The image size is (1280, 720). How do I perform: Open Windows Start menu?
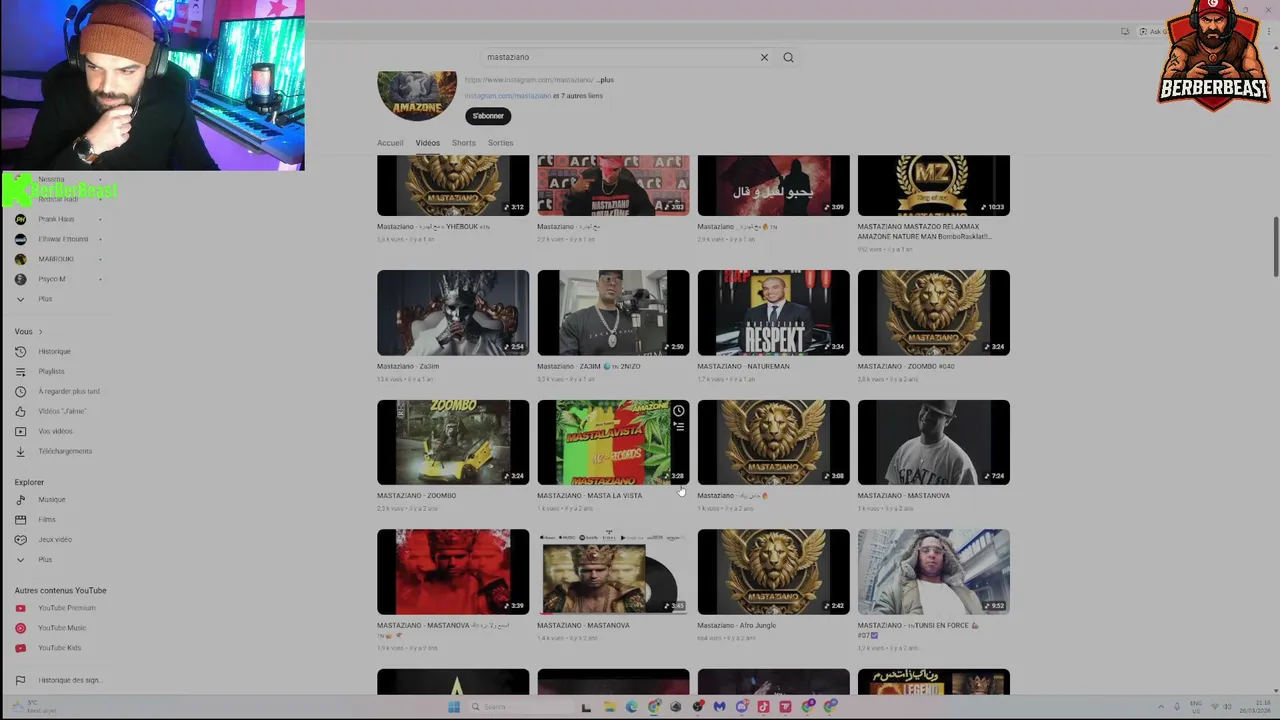453,707
